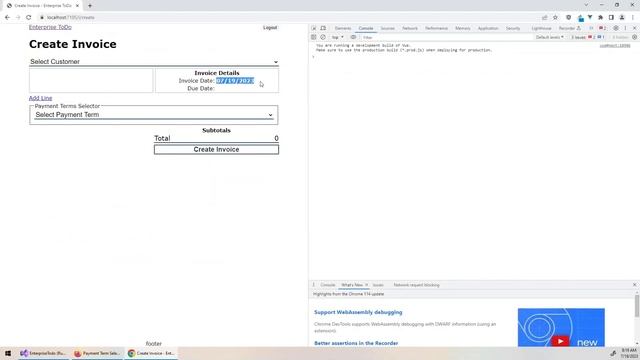640x360 pixels.
Task: Open DevTools customize three-dot menu
Action: 625,28
